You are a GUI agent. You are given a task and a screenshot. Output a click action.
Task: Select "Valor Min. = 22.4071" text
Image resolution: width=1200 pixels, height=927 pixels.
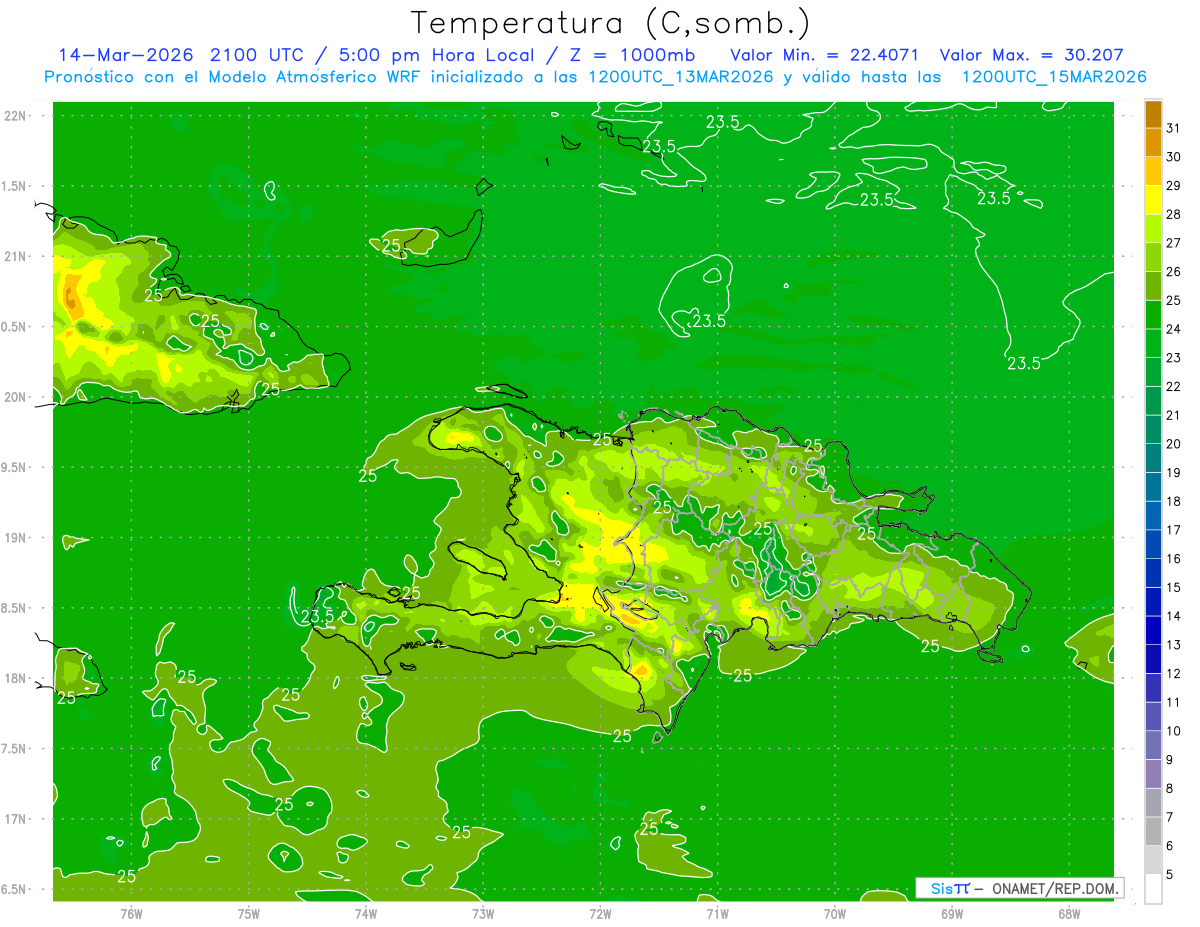(x=825, y=55)
